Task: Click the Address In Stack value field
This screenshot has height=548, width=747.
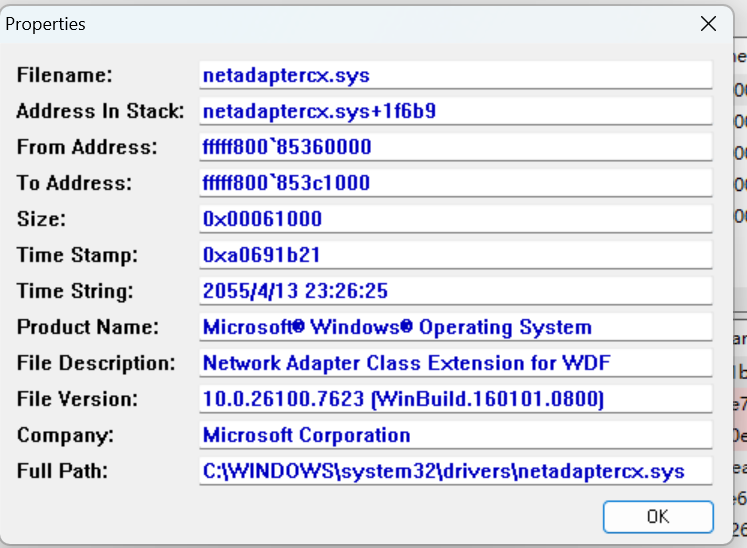Action: tap(455, 111)
